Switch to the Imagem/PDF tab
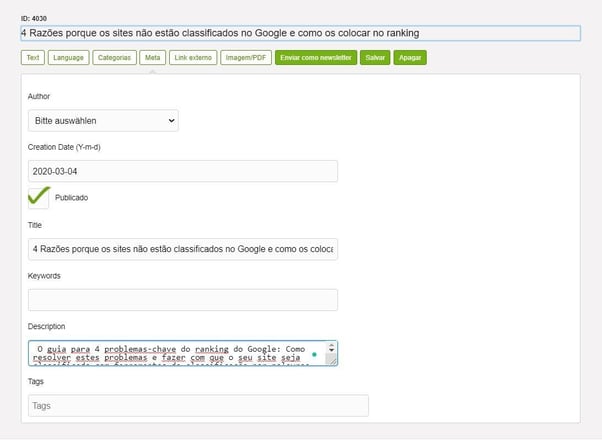The image size is (602, 443). click(244, 58)
